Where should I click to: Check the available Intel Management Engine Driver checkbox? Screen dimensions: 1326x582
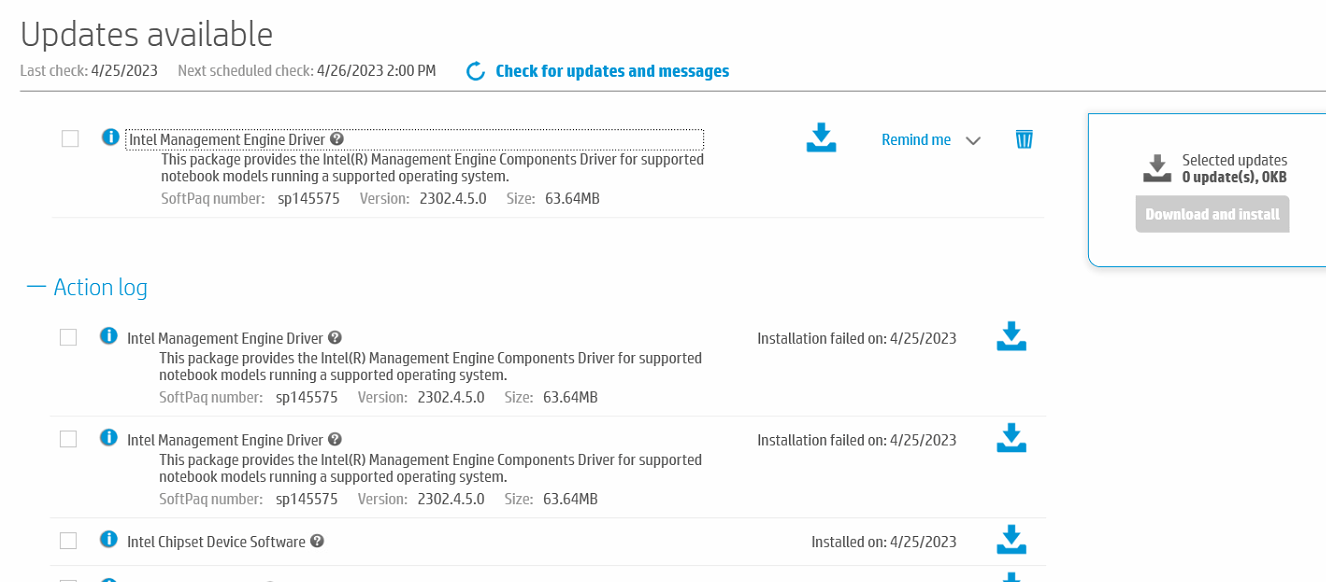70,139
